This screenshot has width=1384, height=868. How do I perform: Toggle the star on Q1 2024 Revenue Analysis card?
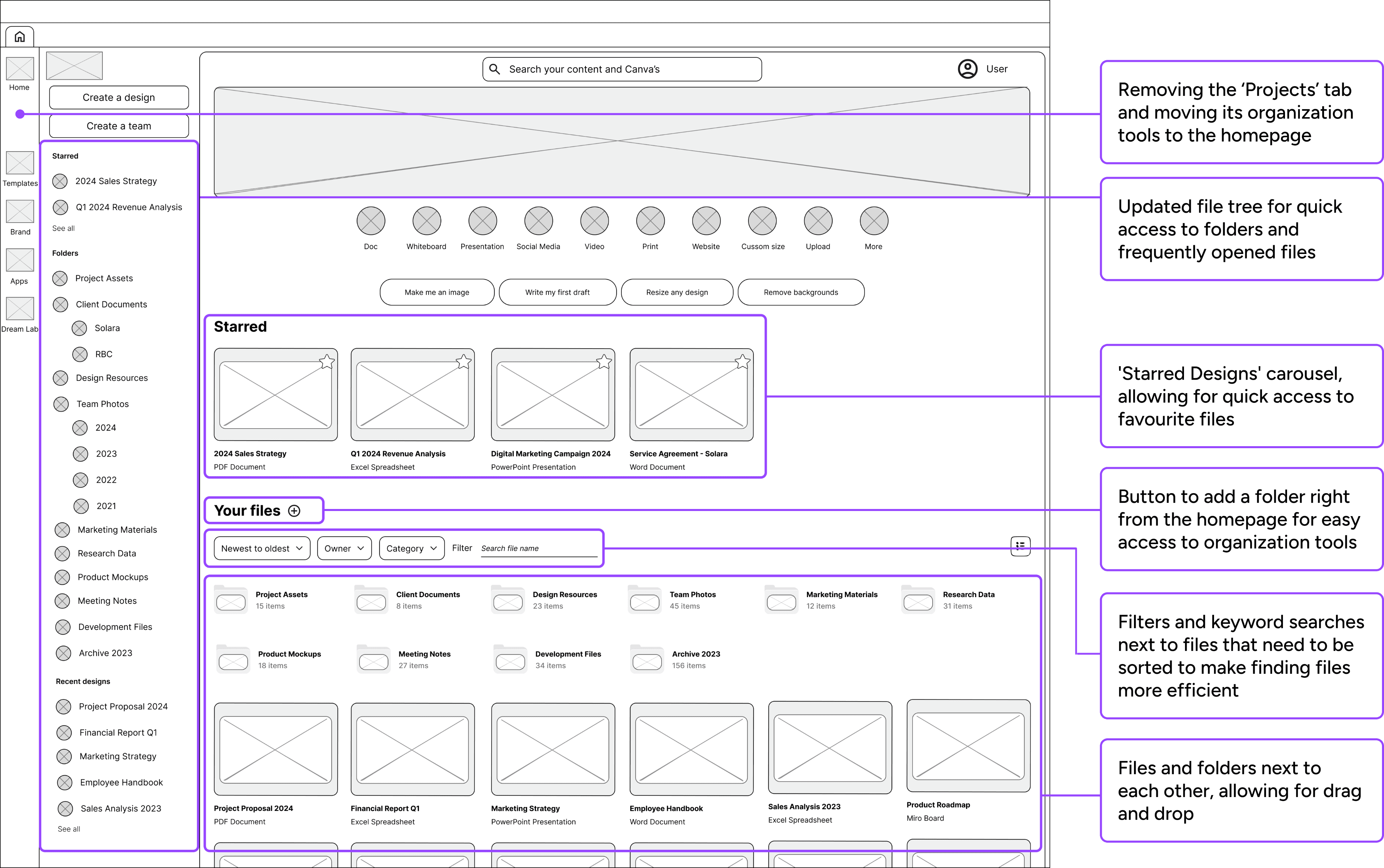coord(464,362)
